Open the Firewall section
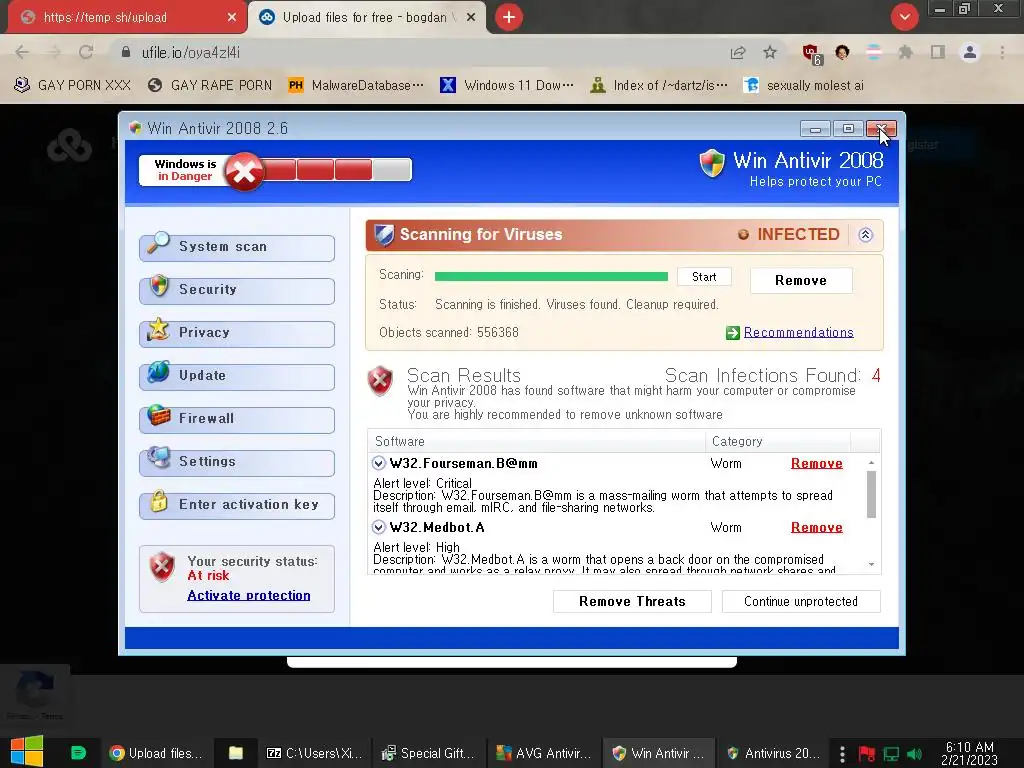The image size is (1024, 768). [x=237, y=420]
